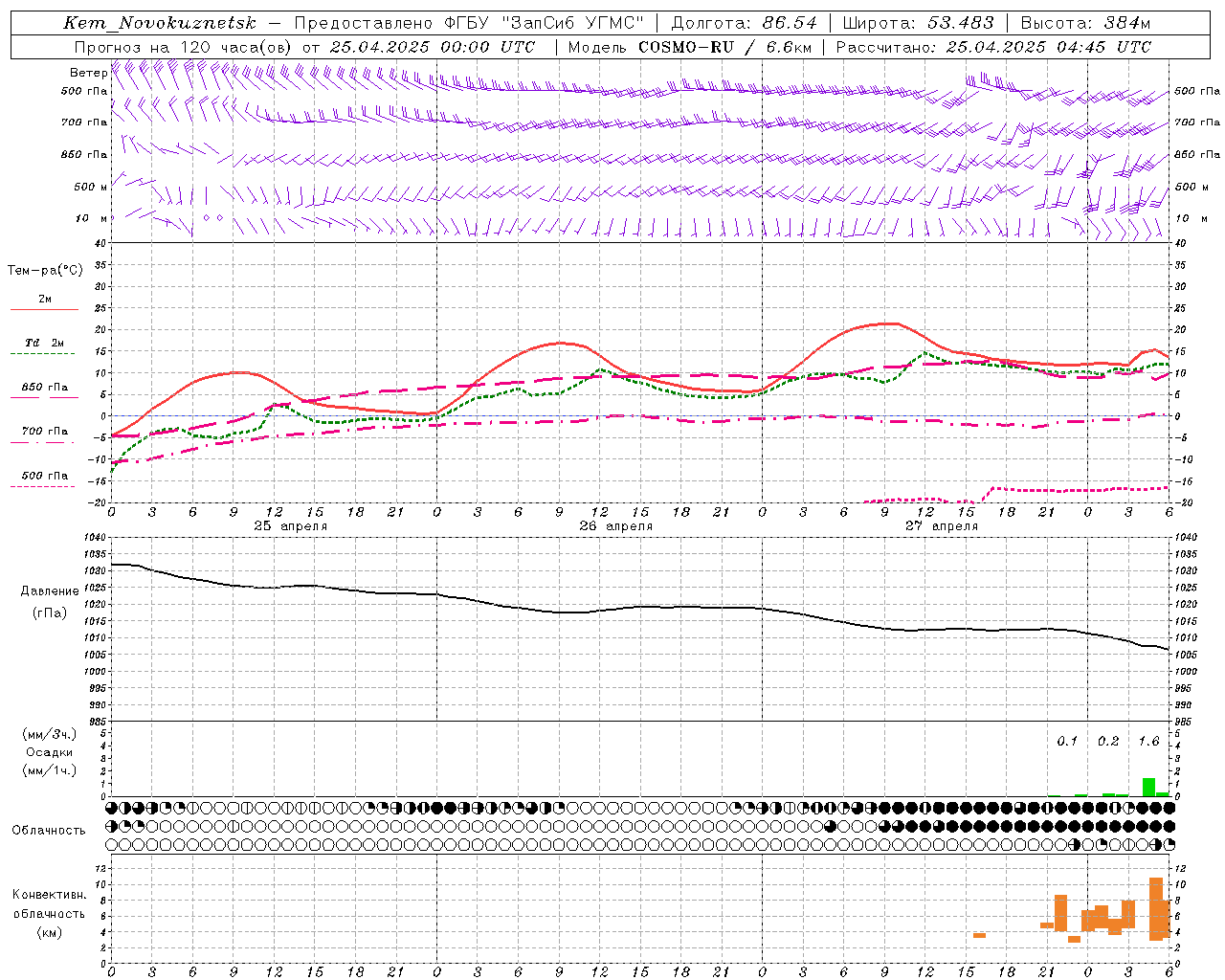
Task: Click '500 м' label right of wind panel
Action: 1190,187
